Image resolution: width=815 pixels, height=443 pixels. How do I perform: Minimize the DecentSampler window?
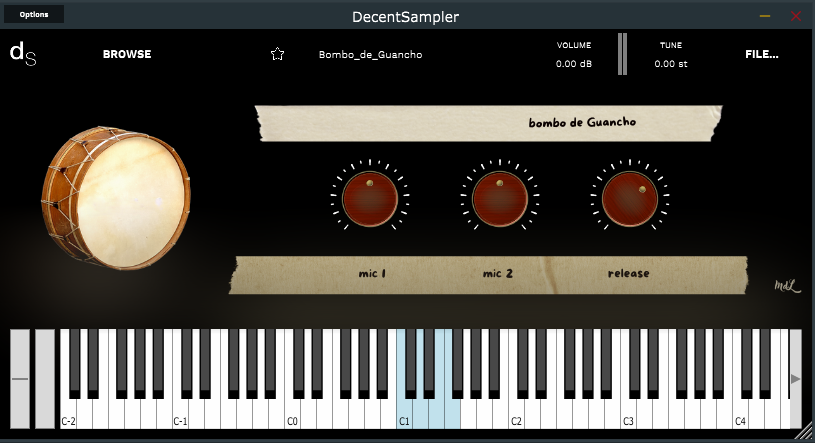(x=765, y=16)
